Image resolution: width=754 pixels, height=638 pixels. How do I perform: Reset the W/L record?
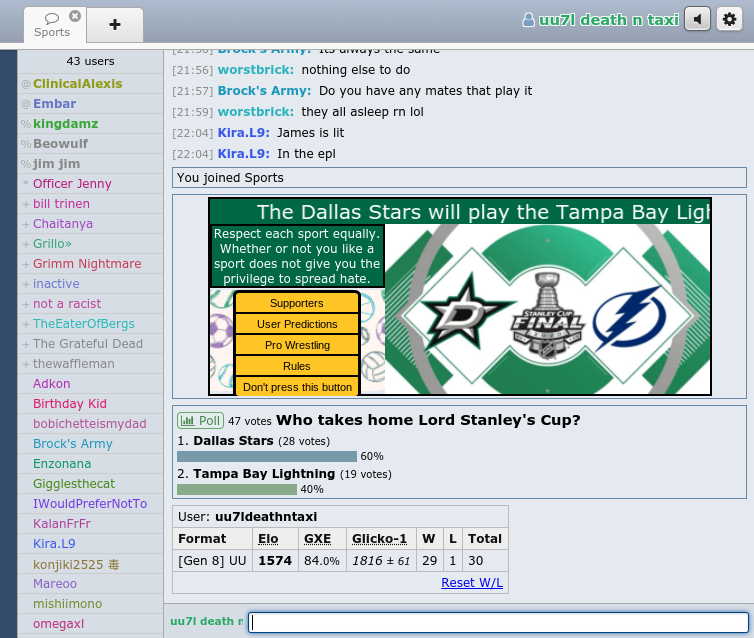point(472,583)
